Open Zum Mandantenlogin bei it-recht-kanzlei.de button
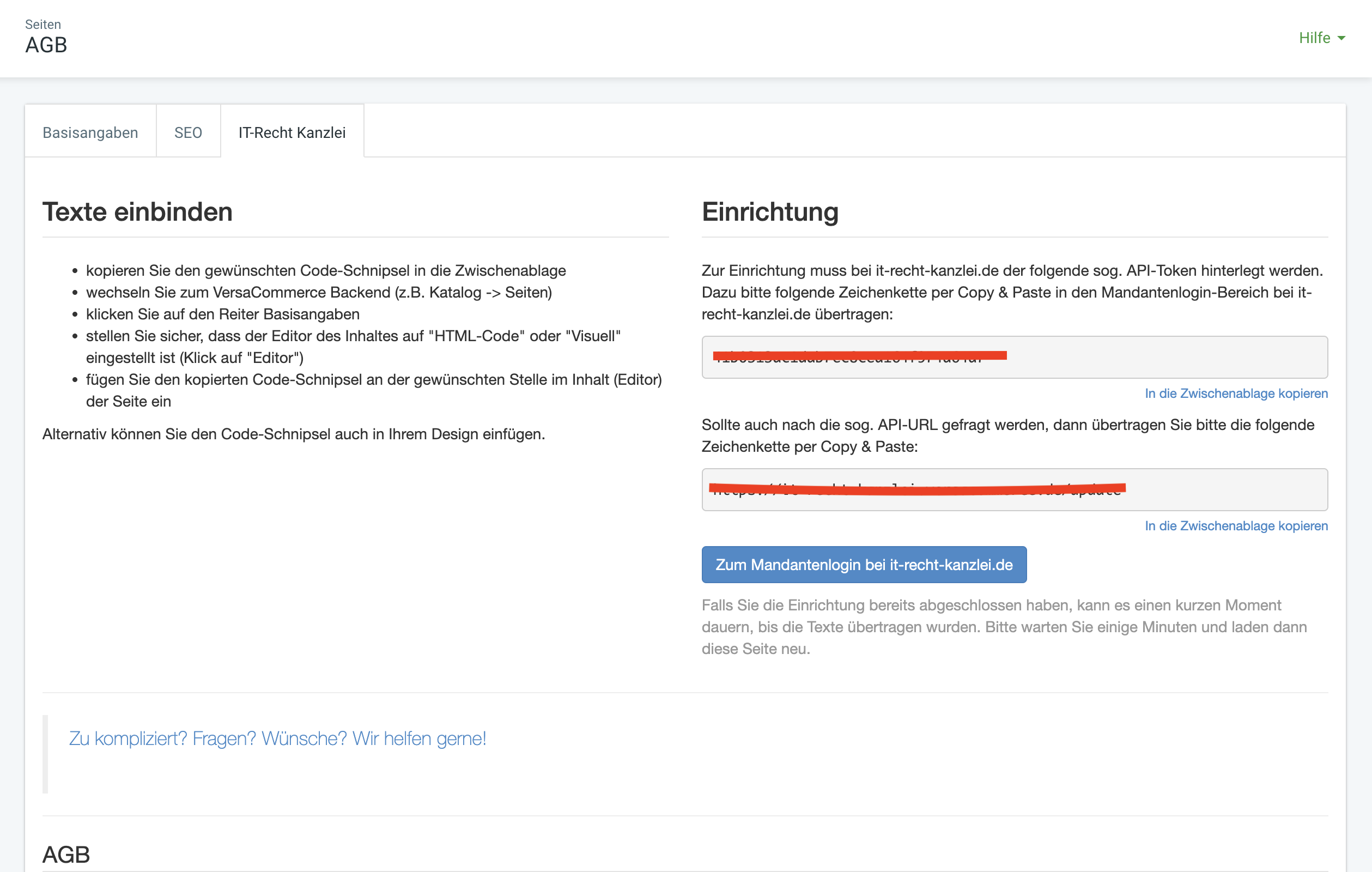 click(864, 565)
